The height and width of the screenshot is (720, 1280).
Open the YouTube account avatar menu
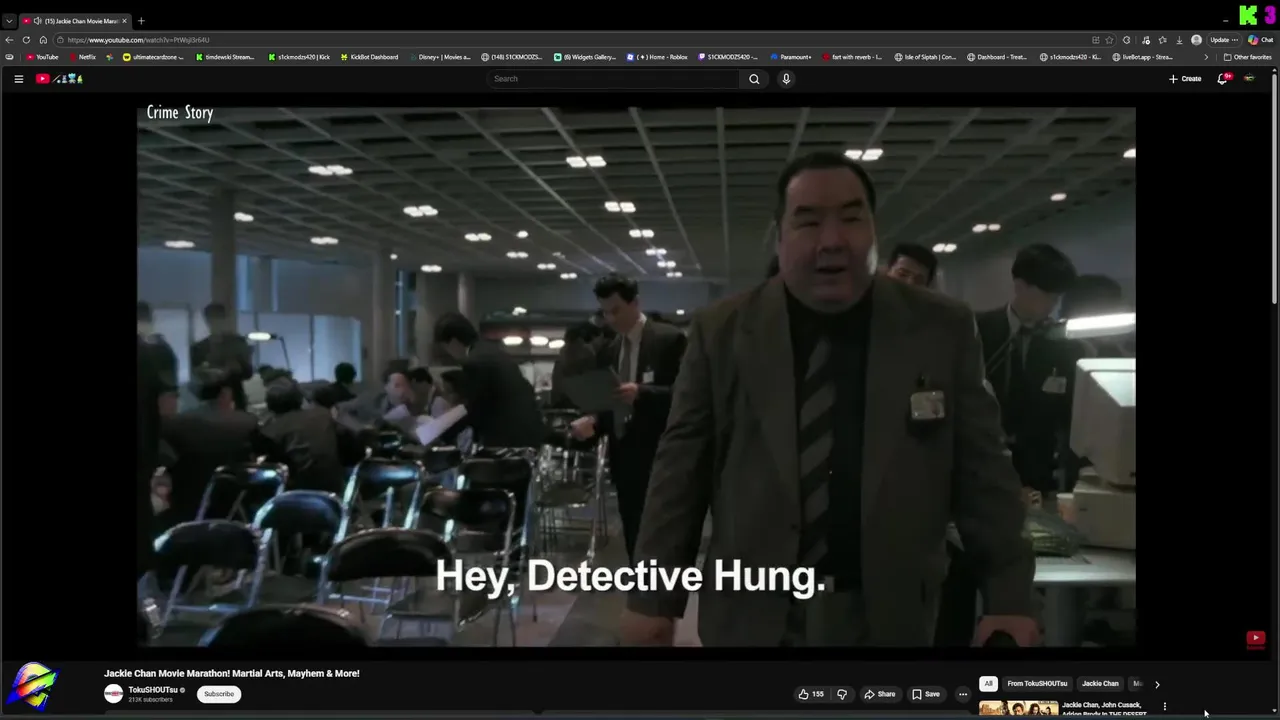point(1249,78)
